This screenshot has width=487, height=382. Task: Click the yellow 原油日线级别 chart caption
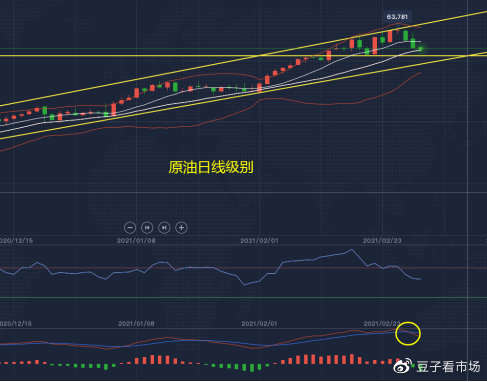point(211,167)
